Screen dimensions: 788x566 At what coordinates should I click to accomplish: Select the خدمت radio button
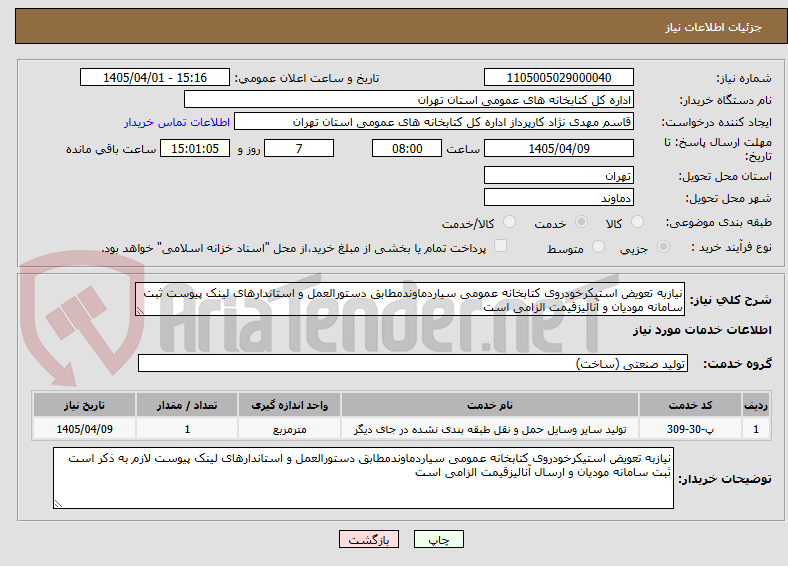click(x=581, y=222)
